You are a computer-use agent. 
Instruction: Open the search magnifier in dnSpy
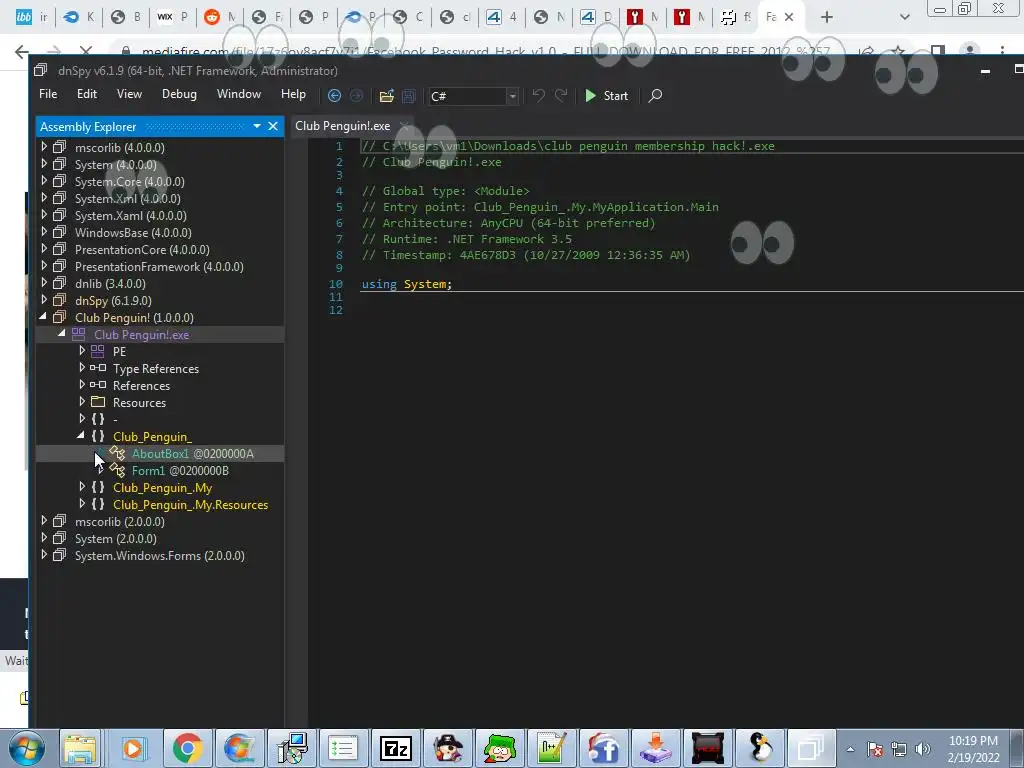point(655,96)
